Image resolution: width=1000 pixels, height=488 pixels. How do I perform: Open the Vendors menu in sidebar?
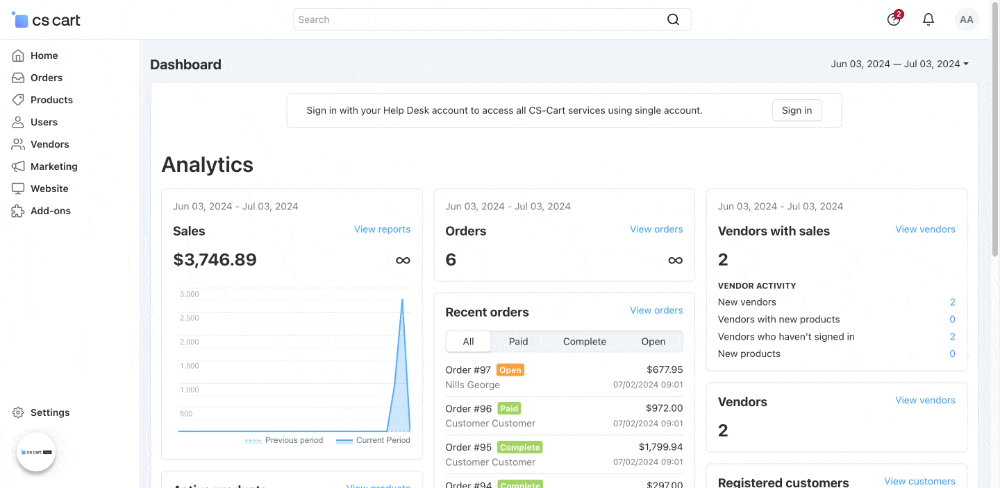tap(49, 144)
